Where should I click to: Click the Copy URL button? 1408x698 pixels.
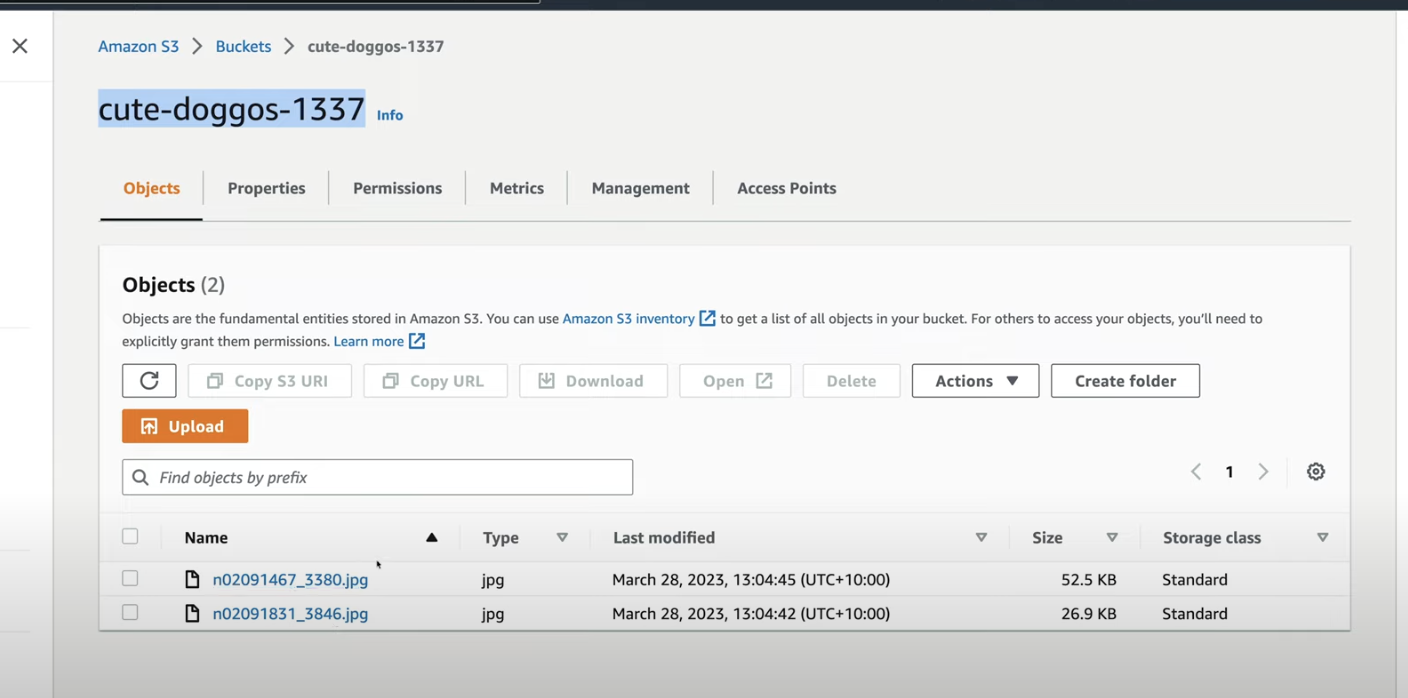(x=435, y=381)
